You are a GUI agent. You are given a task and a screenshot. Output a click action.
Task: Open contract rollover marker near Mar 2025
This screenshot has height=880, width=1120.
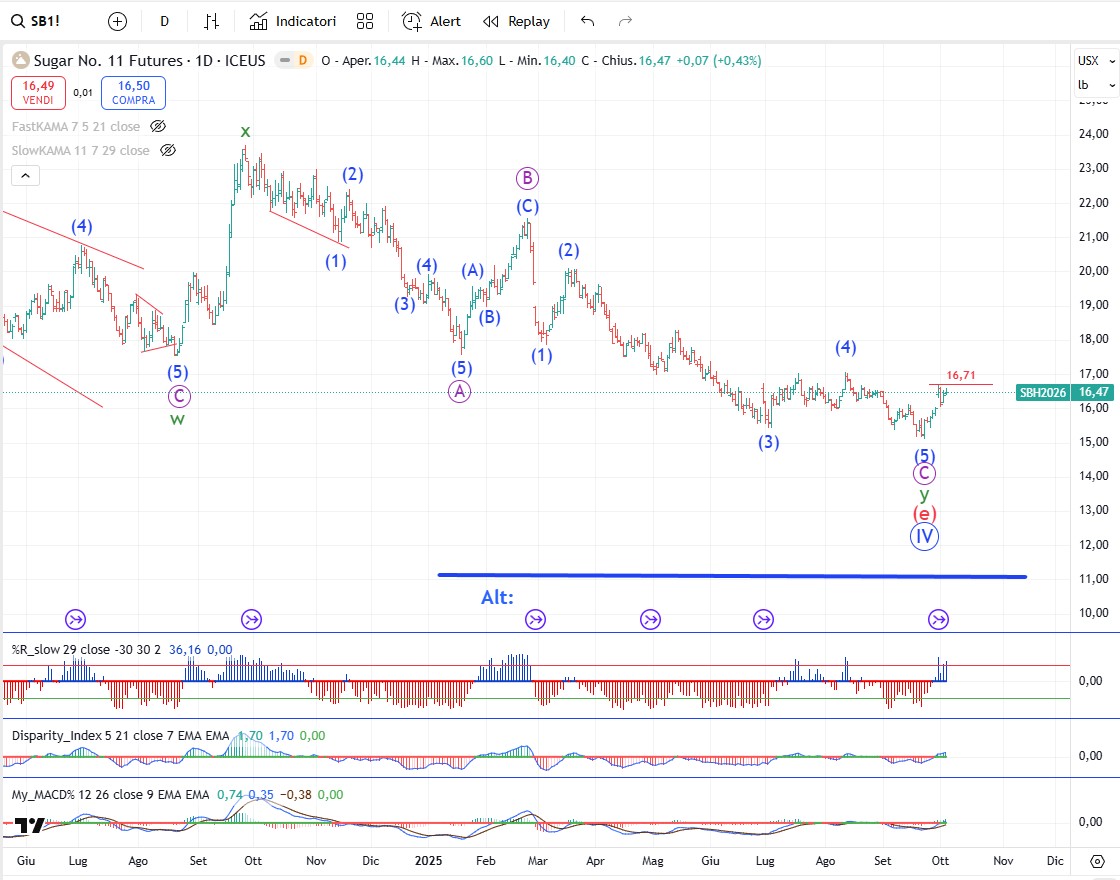pos(536,619)
